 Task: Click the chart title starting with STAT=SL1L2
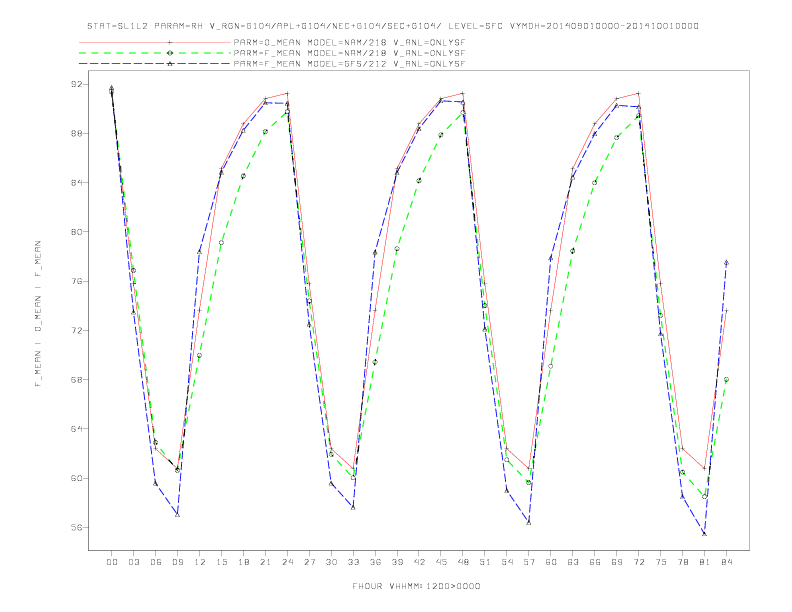pyautogui.click(x=393, y=26)
